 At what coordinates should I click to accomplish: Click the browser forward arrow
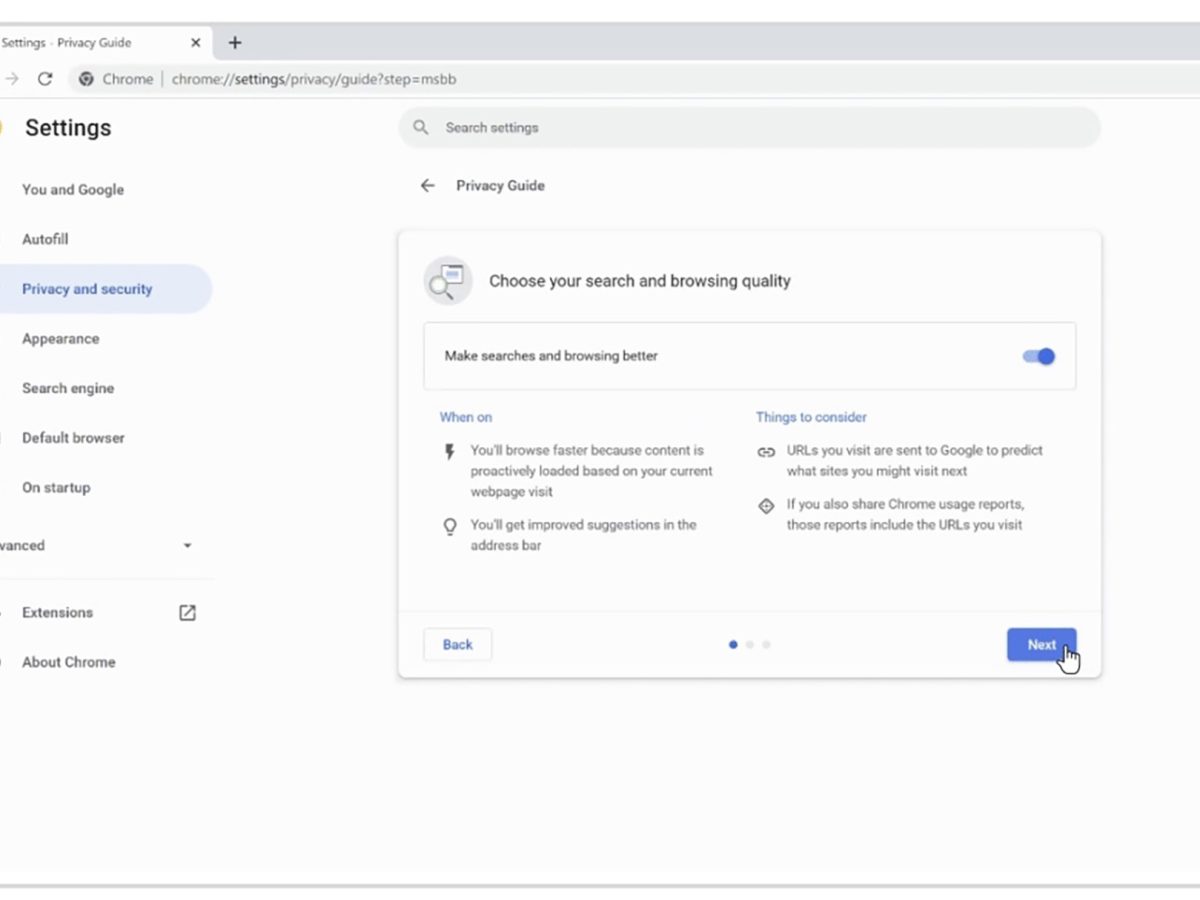coord(12,79)
